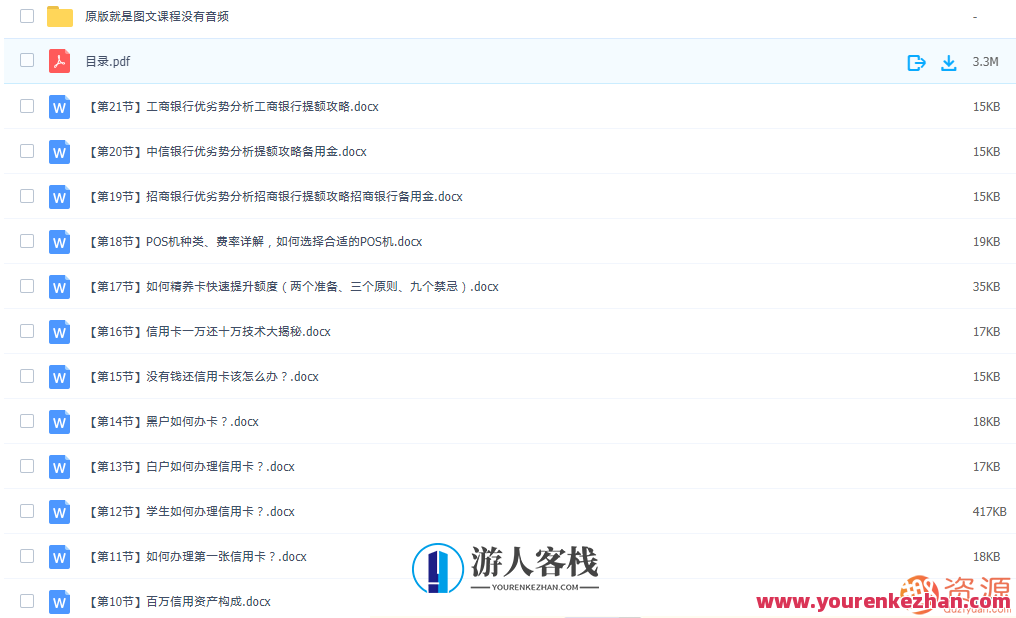Click the transfer/save icon on 目录.pdf row
Viewport: 1016px width, 618px height.
tap(916, 61)
